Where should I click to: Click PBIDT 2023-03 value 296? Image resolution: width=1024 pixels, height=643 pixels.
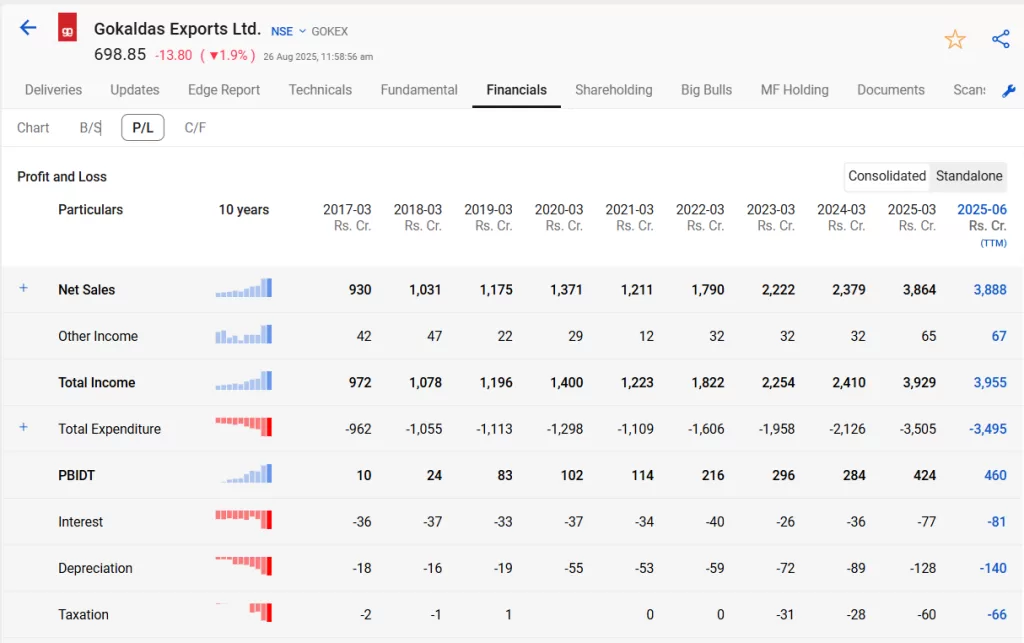783,475
